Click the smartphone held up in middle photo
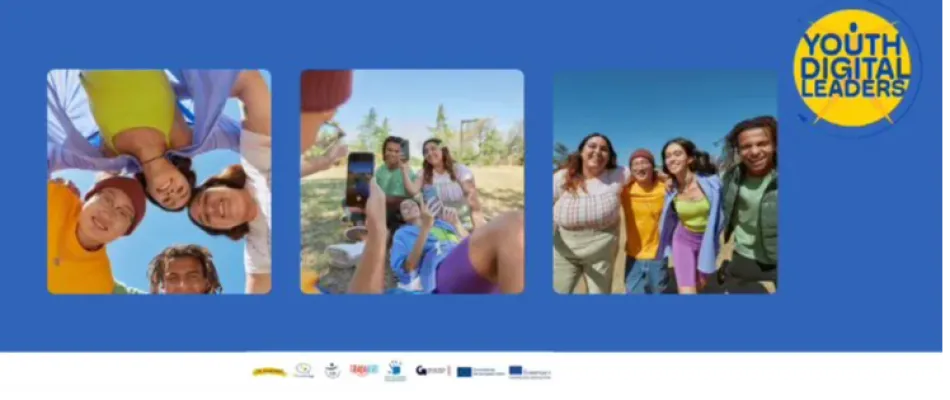 coord(359,178)
